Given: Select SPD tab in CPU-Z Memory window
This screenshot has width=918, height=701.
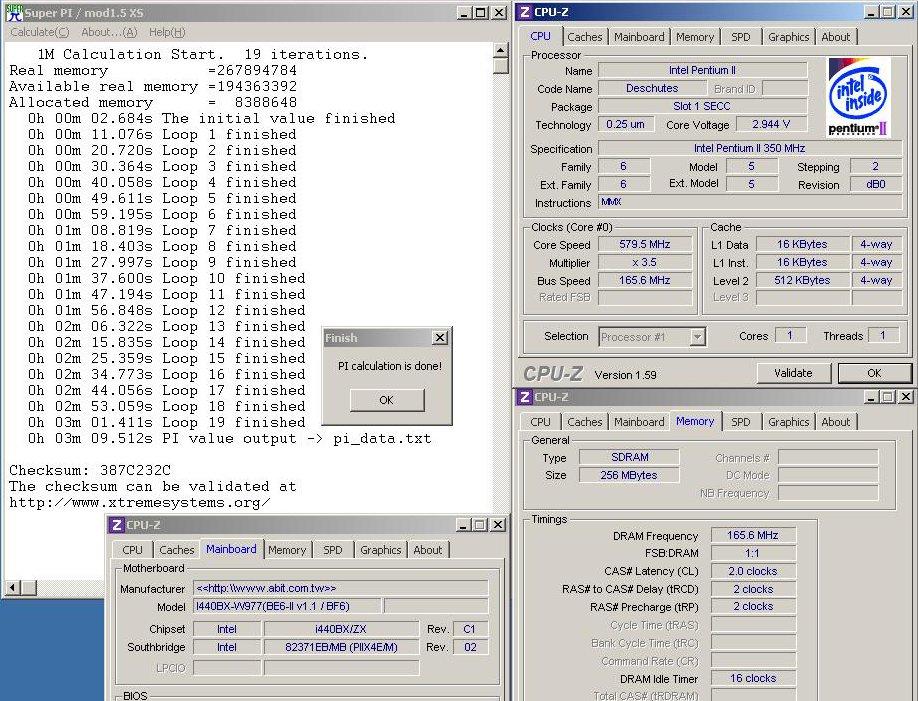Looking at the screenshot, I should [741, 422].
